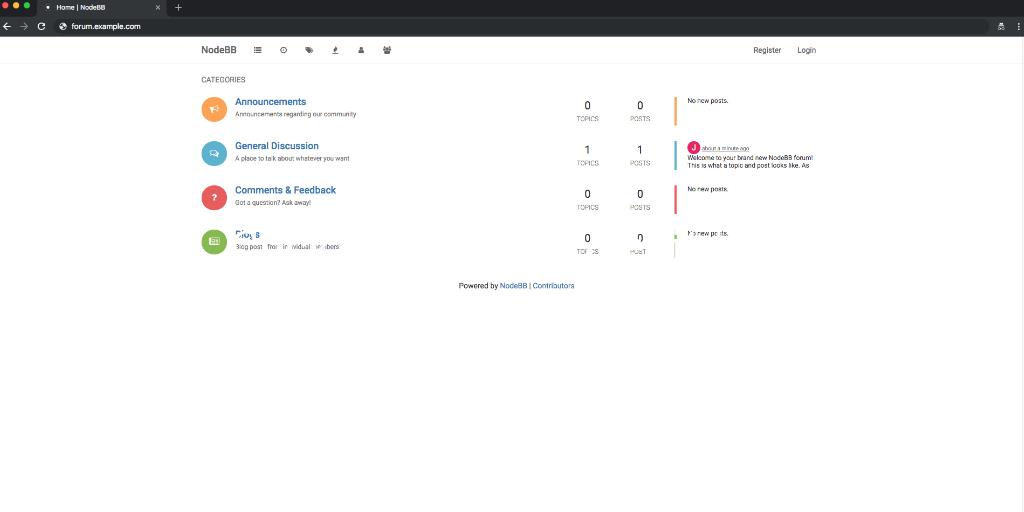Viewport: 1024px width, 512px height.
Task: Click the NodeBB link in footer
Action: pos(513,286)
